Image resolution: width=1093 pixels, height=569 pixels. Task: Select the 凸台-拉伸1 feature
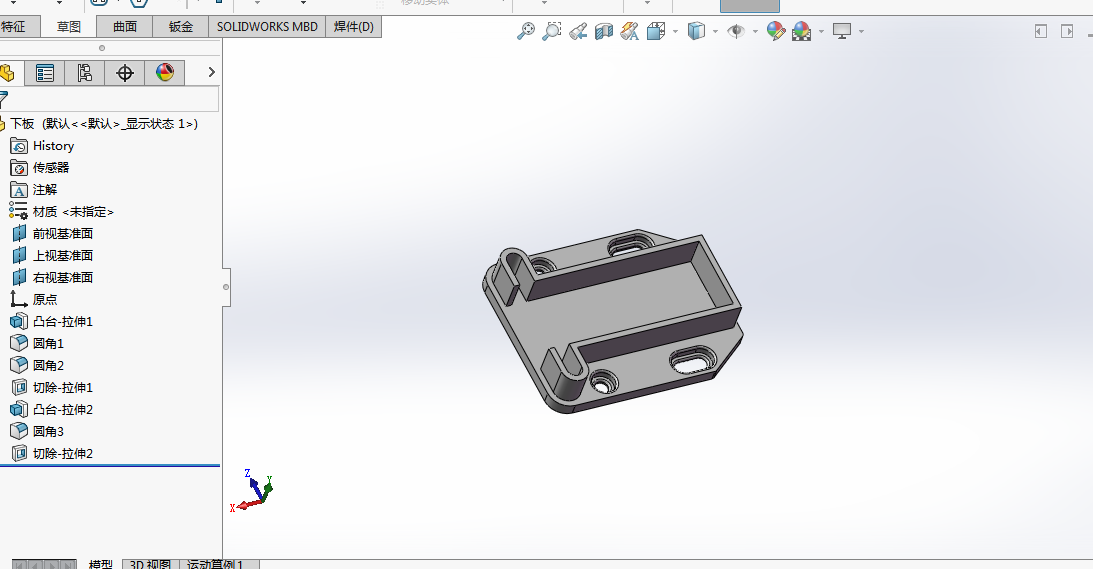click(63, 321)
